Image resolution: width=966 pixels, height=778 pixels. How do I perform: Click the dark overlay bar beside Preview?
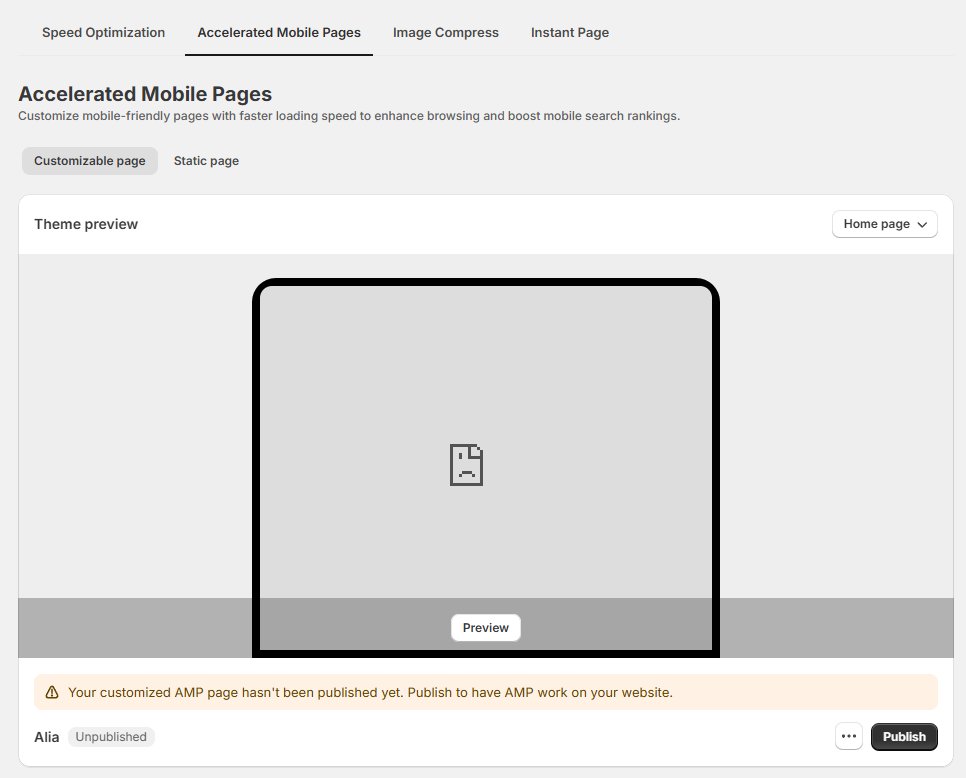click(x=830, y=627)
